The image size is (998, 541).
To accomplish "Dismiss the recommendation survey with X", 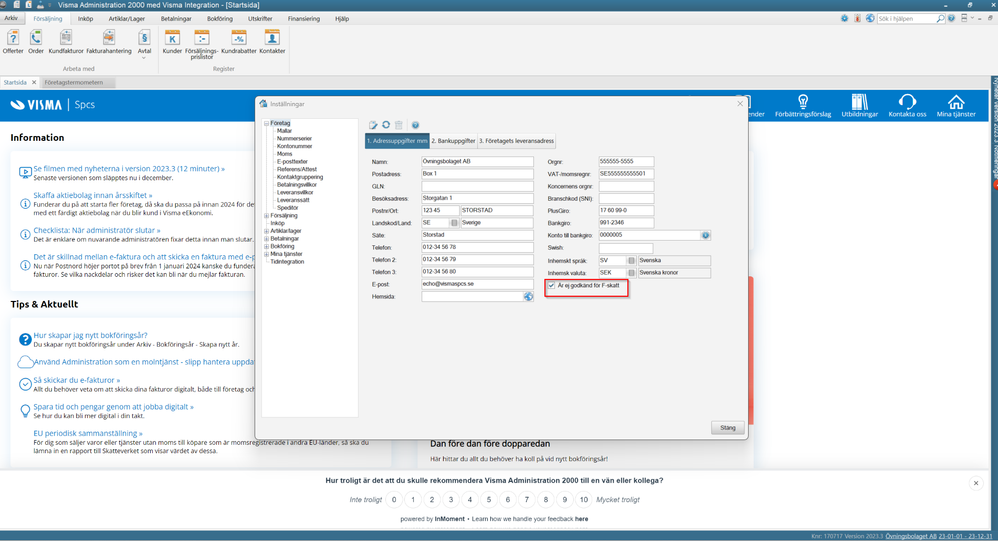I will 976,483.
